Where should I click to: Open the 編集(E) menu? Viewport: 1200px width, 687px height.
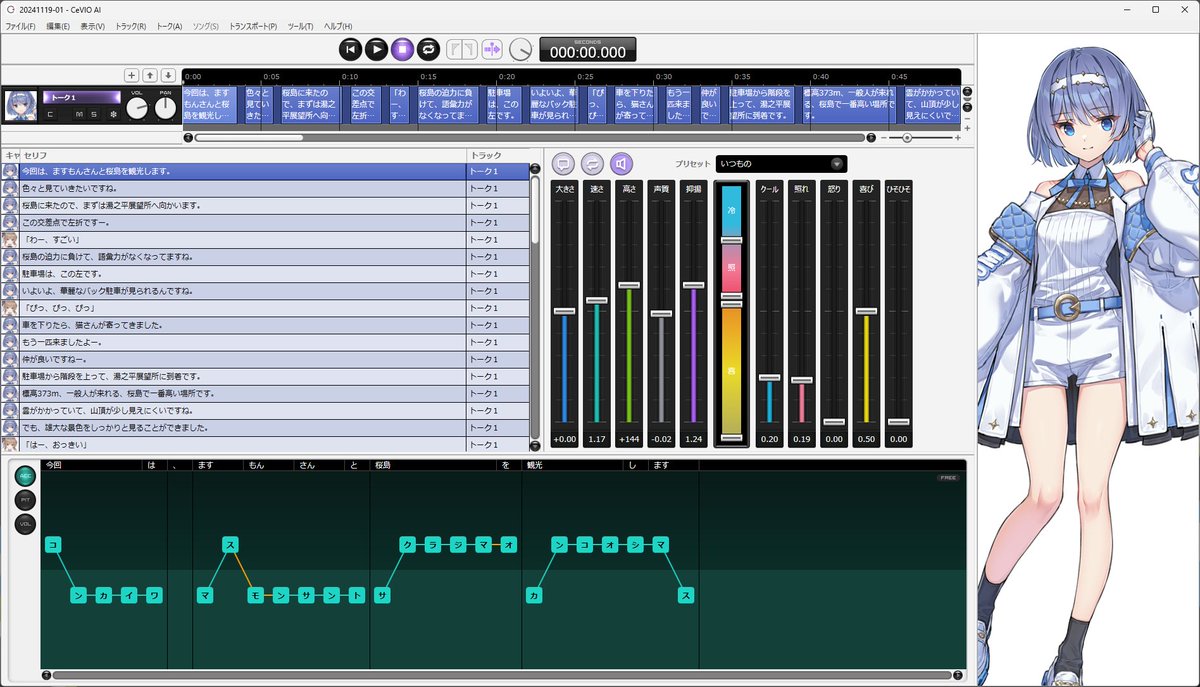tap(58, 26)
